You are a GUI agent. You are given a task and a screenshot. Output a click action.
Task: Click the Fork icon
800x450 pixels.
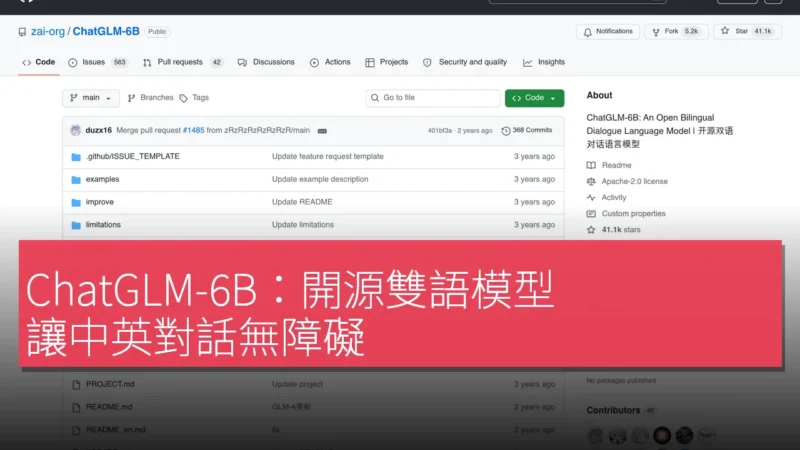click(656, 32)
